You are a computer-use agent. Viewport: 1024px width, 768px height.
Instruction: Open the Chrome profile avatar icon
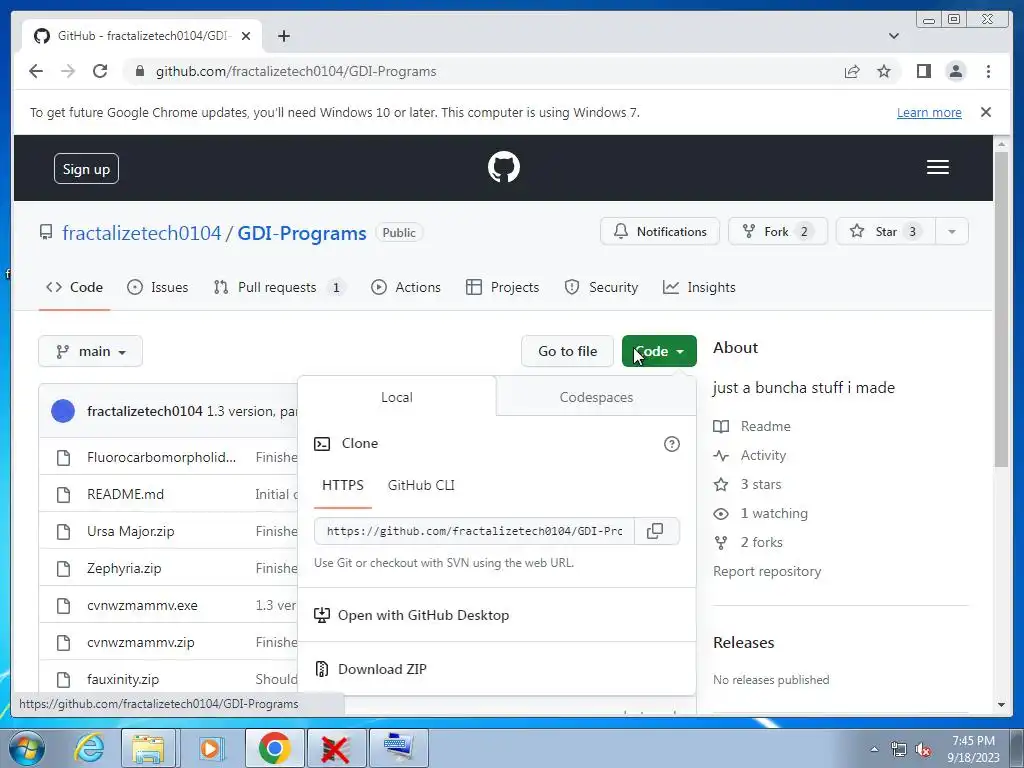point(955,71)
